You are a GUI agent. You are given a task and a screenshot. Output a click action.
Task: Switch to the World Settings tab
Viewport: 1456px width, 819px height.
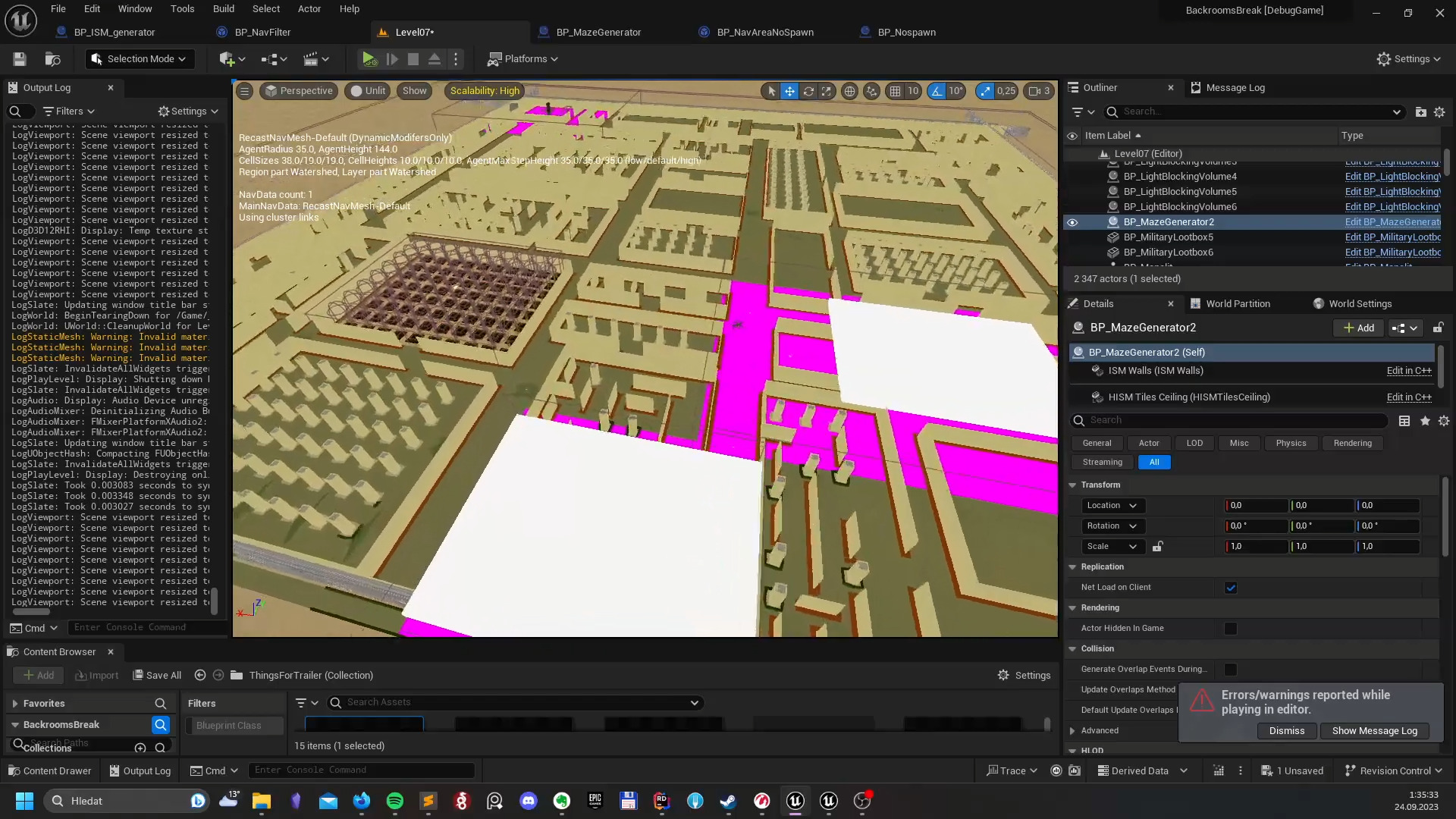(1360, 303)
